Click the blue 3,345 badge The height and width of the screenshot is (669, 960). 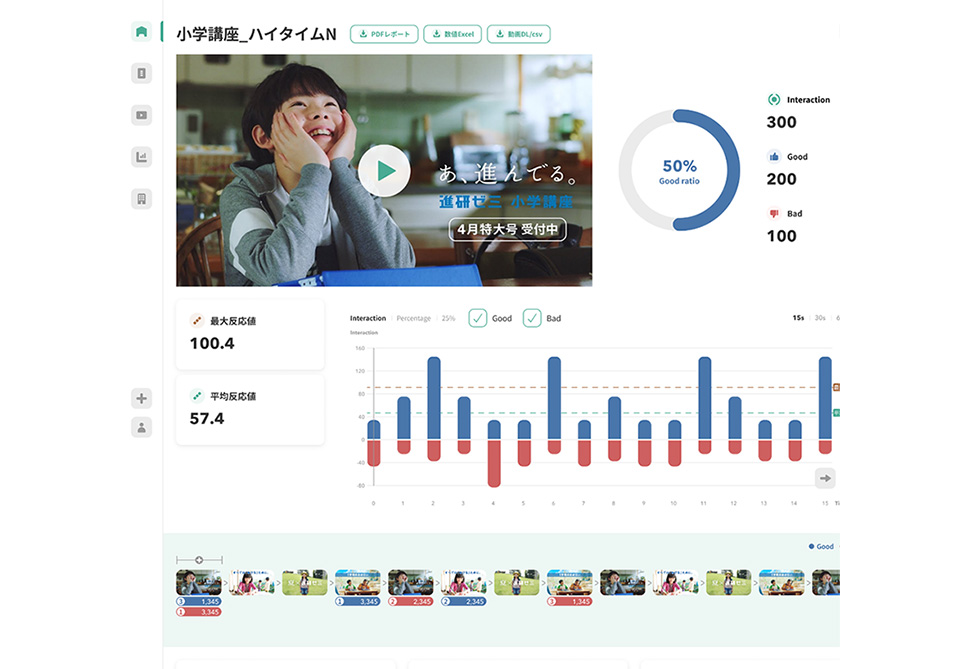pos(358,602)
